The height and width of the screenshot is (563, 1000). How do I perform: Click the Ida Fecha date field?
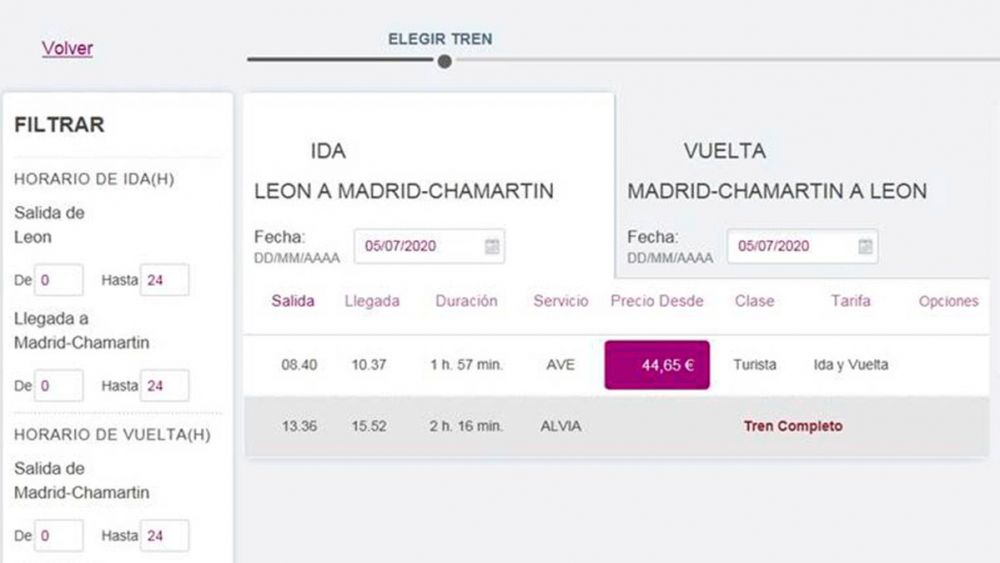429,246
